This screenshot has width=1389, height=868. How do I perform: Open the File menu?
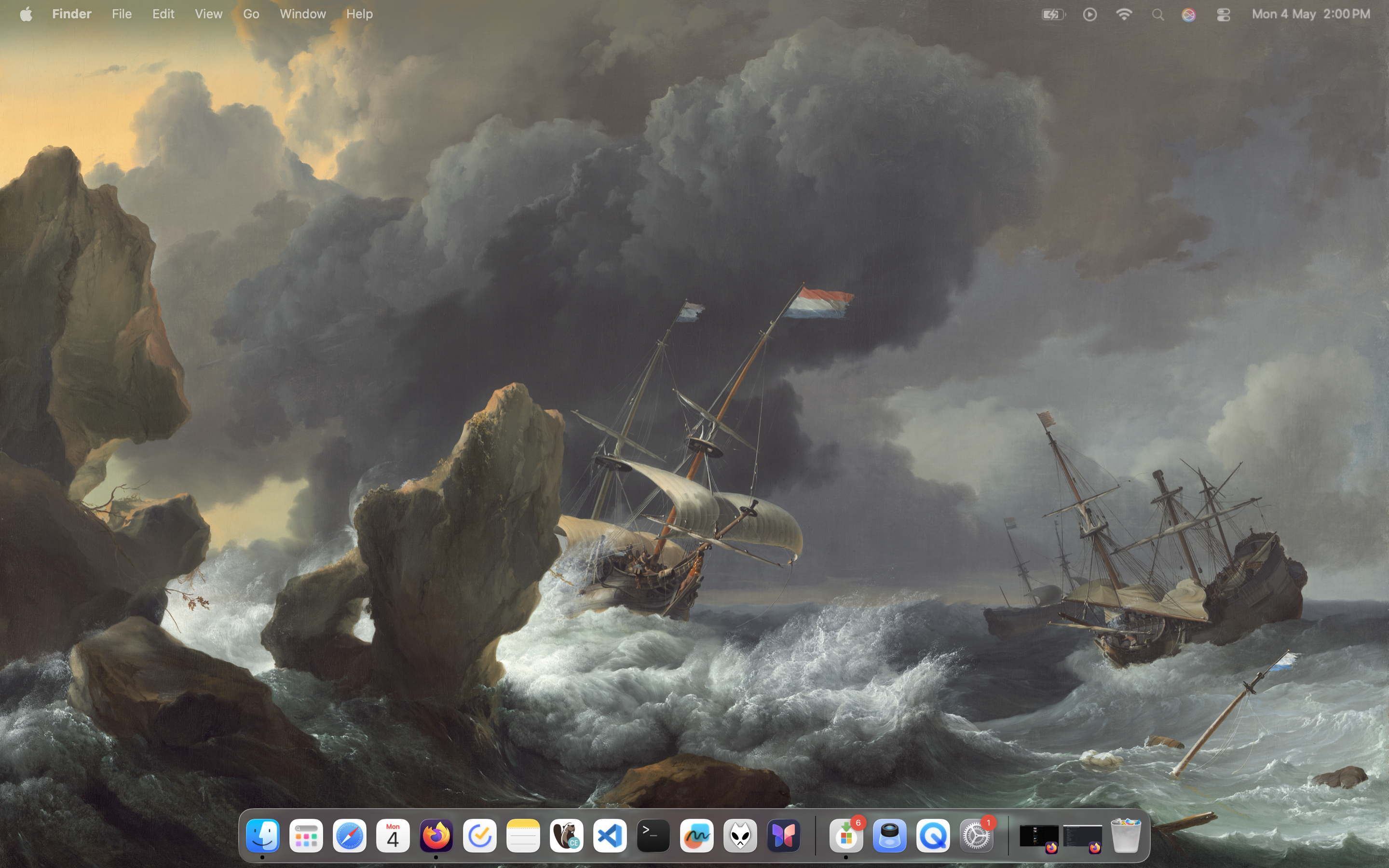122,14
